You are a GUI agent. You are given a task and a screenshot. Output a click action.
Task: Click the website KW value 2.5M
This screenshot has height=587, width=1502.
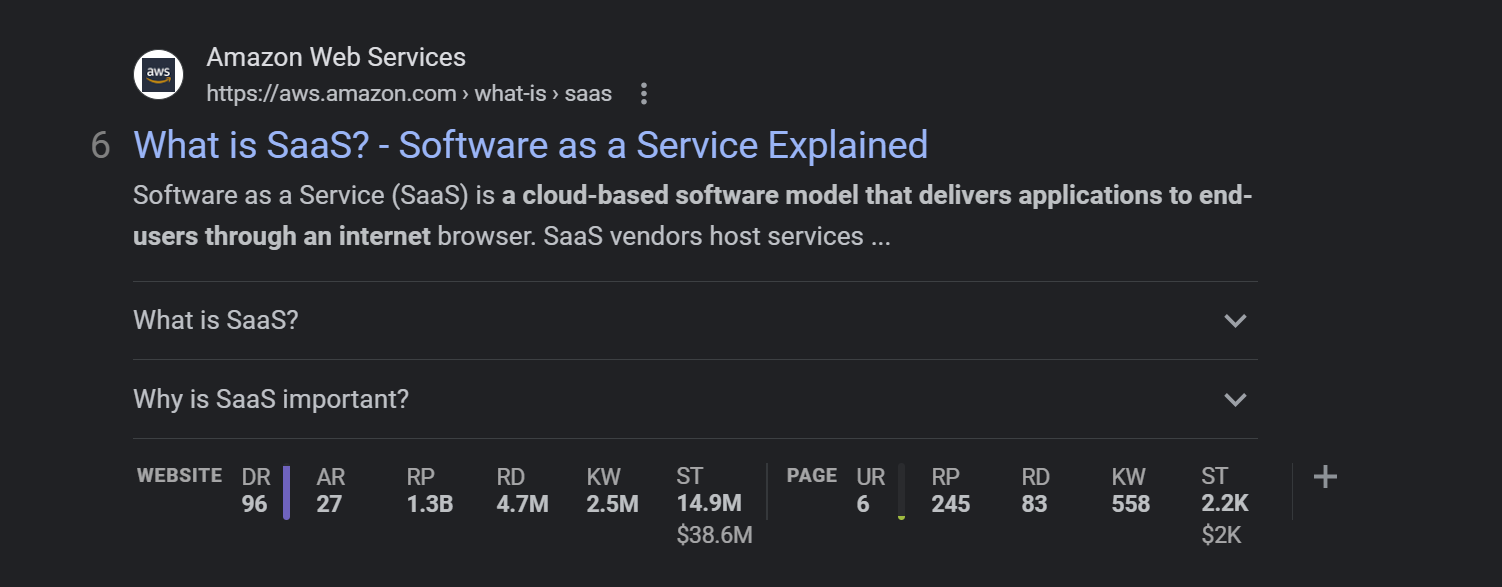(612, 504)
